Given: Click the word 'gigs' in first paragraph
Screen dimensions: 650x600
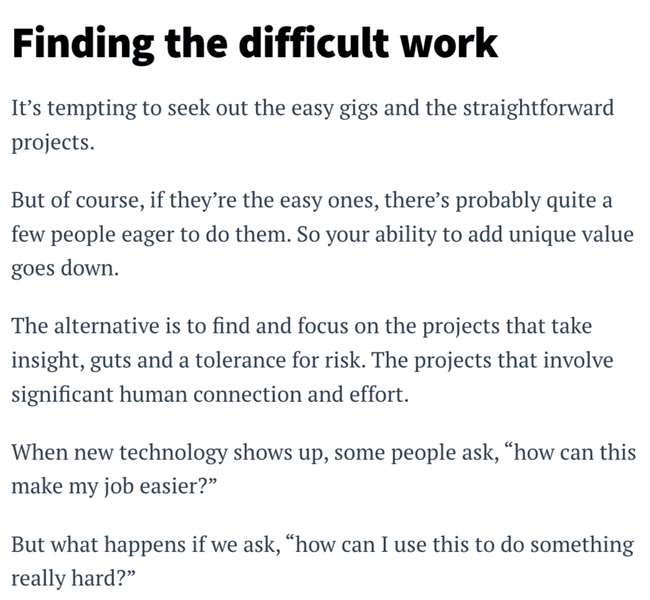Looking at the screenshot, I should point(359,110).
